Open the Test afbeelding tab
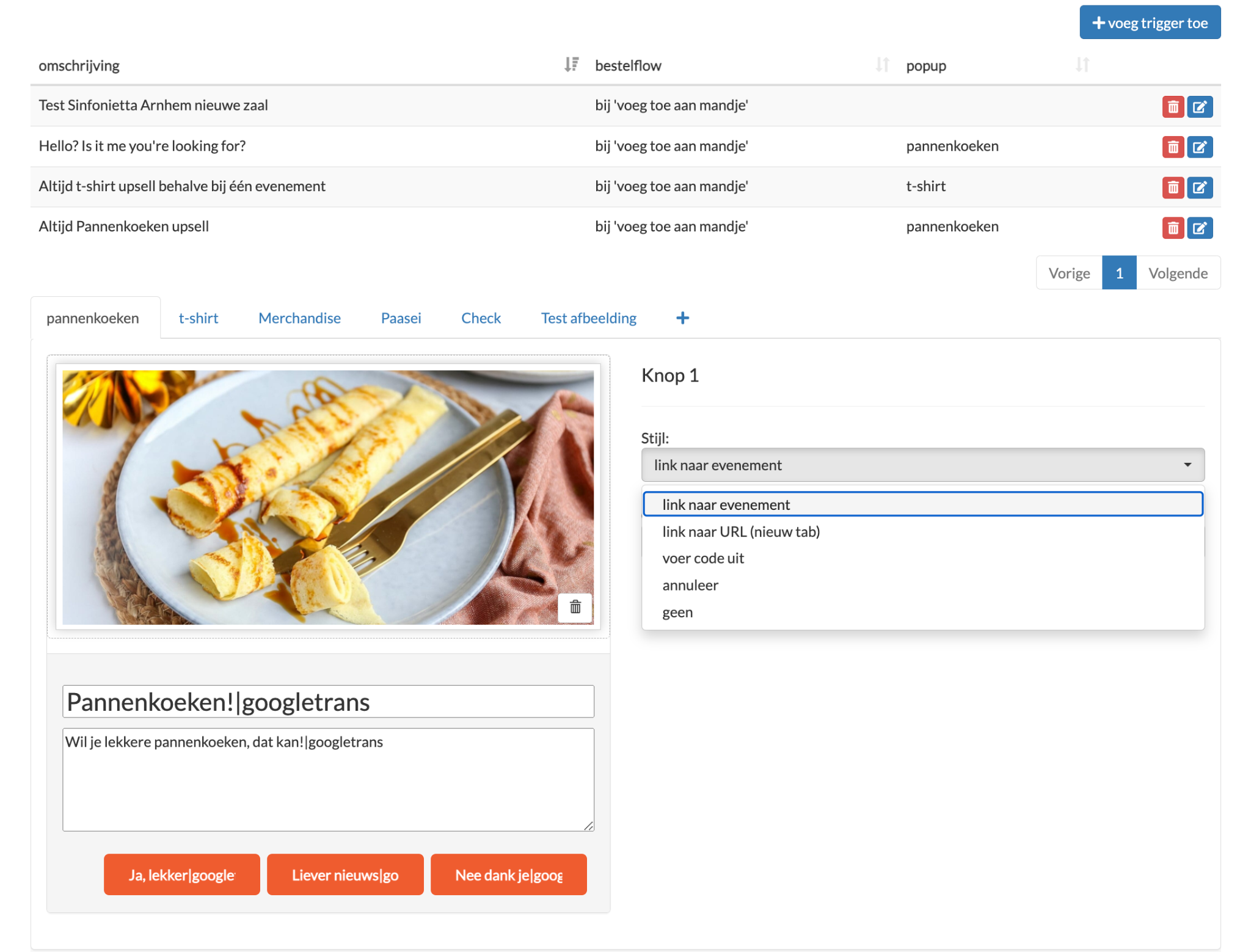 coord(588,318)
